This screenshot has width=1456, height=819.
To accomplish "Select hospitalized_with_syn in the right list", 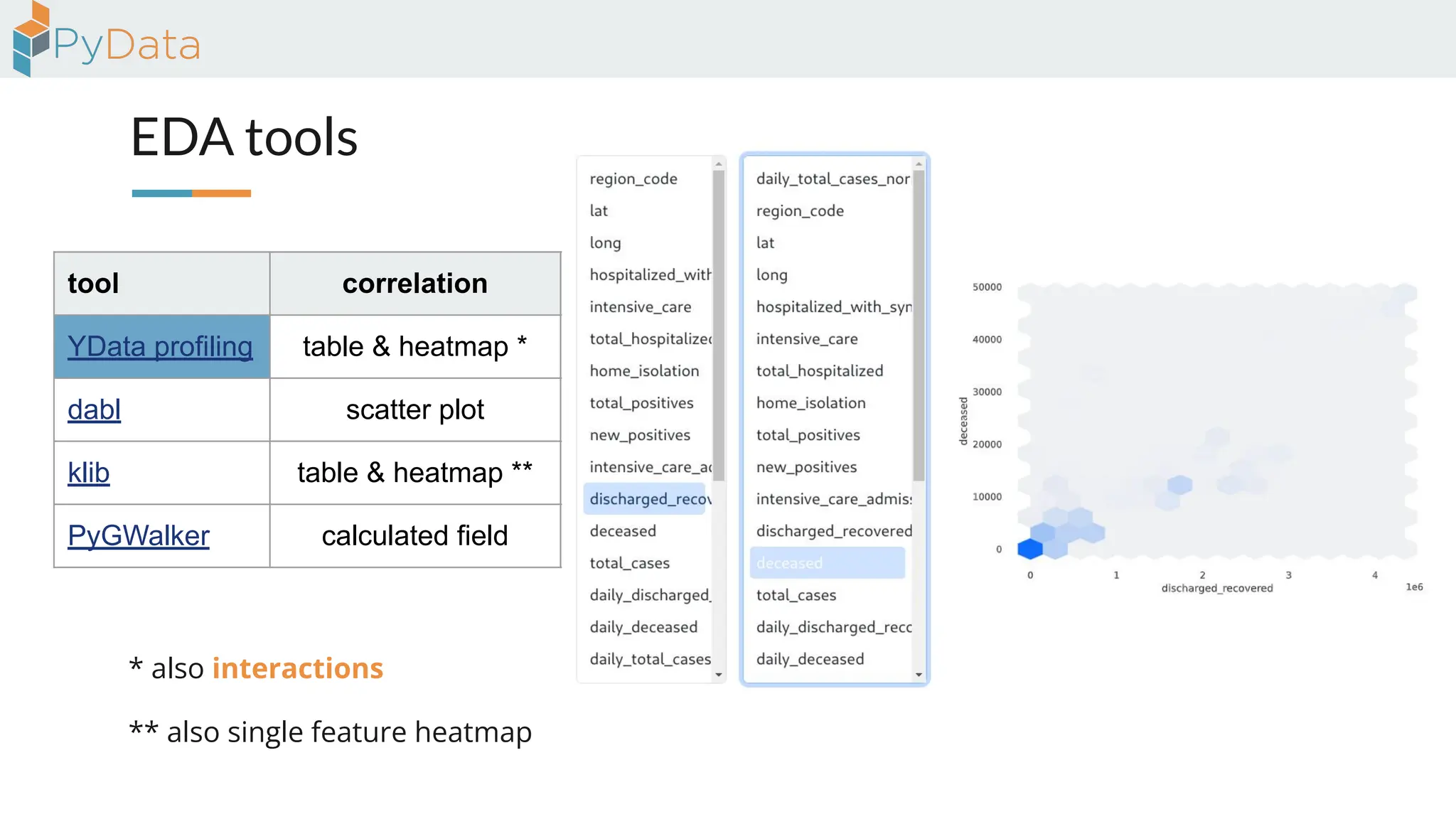I will 833,307.
